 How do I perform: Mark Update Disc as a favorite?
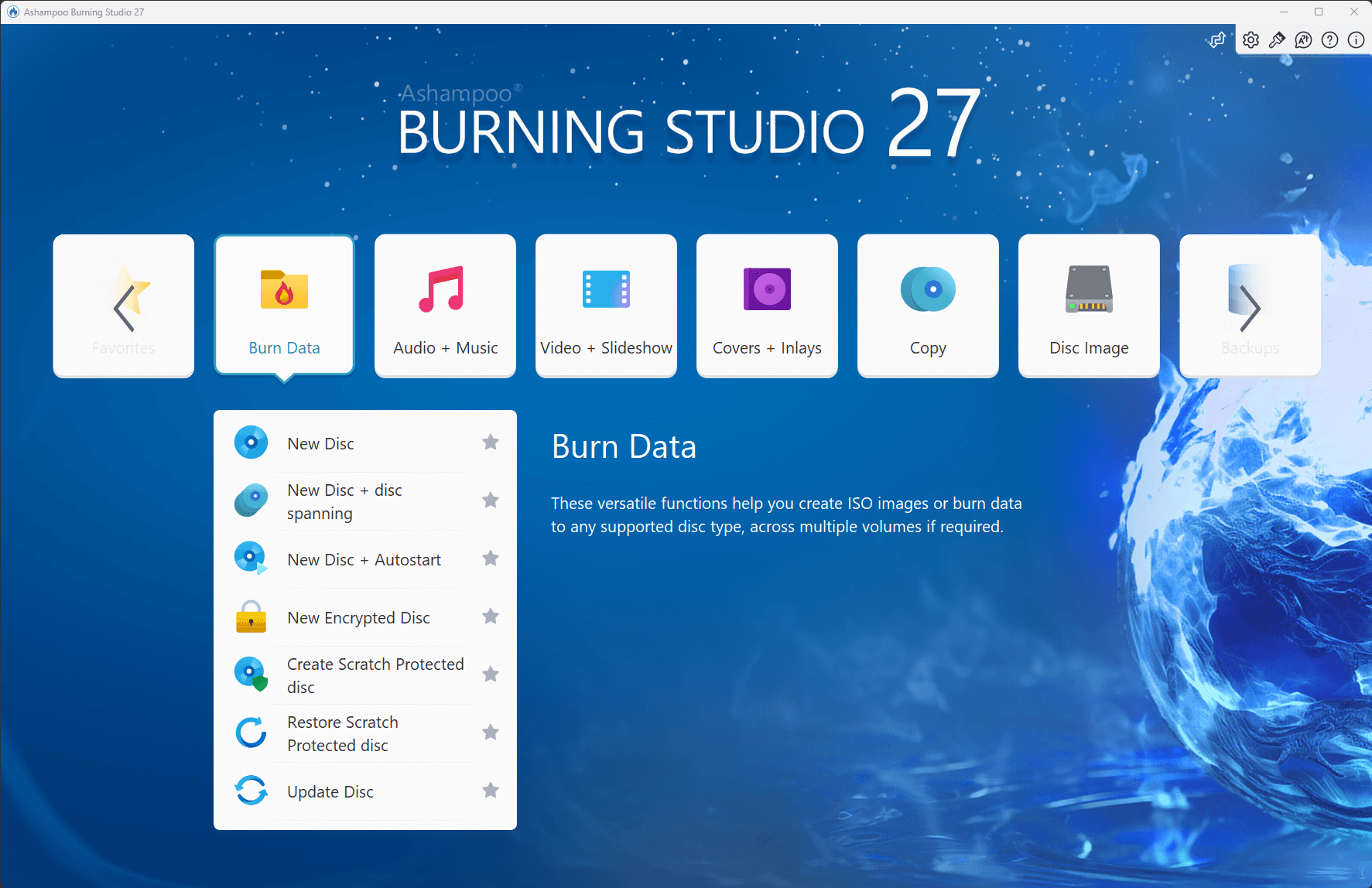491,791
